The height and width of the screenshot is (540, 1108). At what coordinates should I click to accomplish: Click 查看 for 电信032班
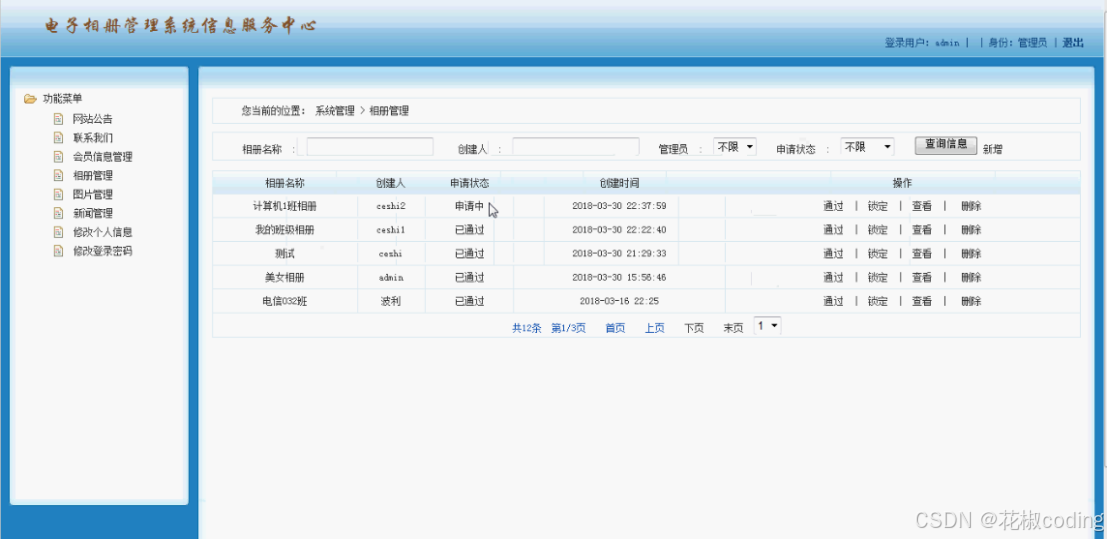click(921, 301)
